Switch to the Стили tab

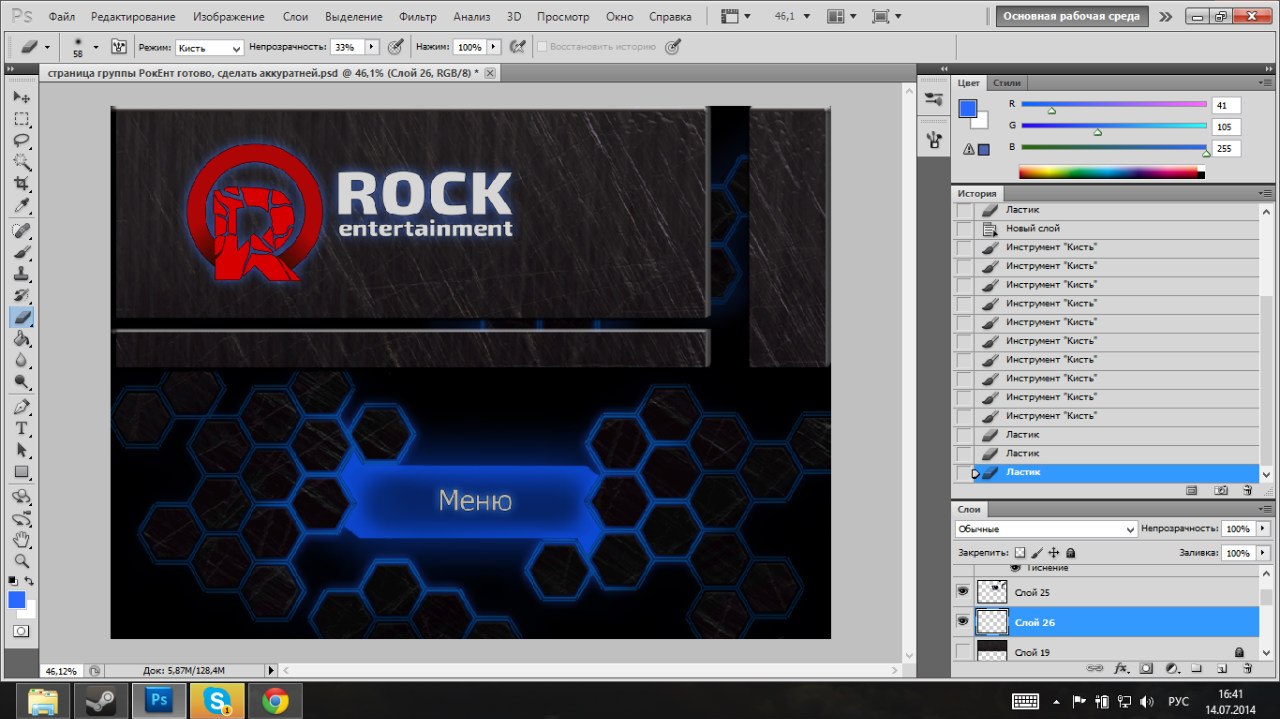click(x=1007, y=83)
